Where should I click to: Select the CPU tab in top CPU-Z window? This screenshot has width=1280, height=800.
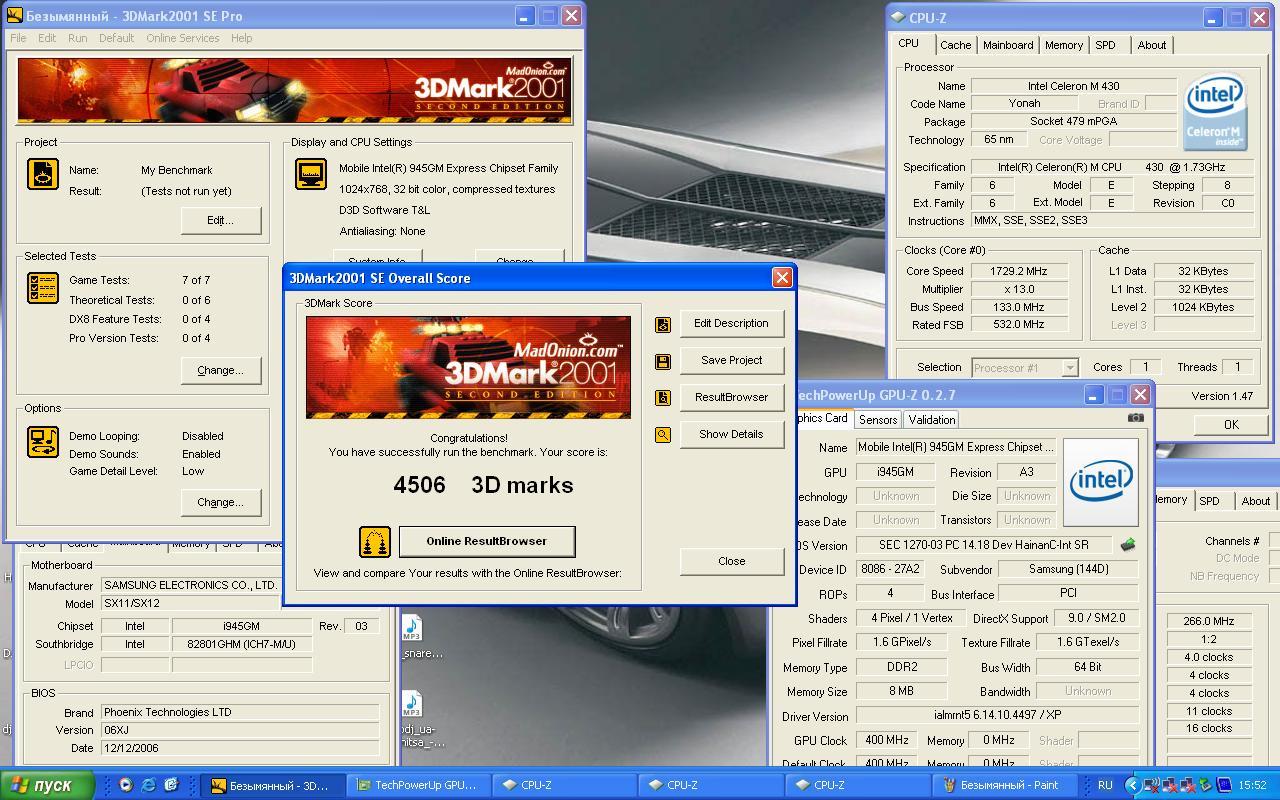(x=908, y=44)
